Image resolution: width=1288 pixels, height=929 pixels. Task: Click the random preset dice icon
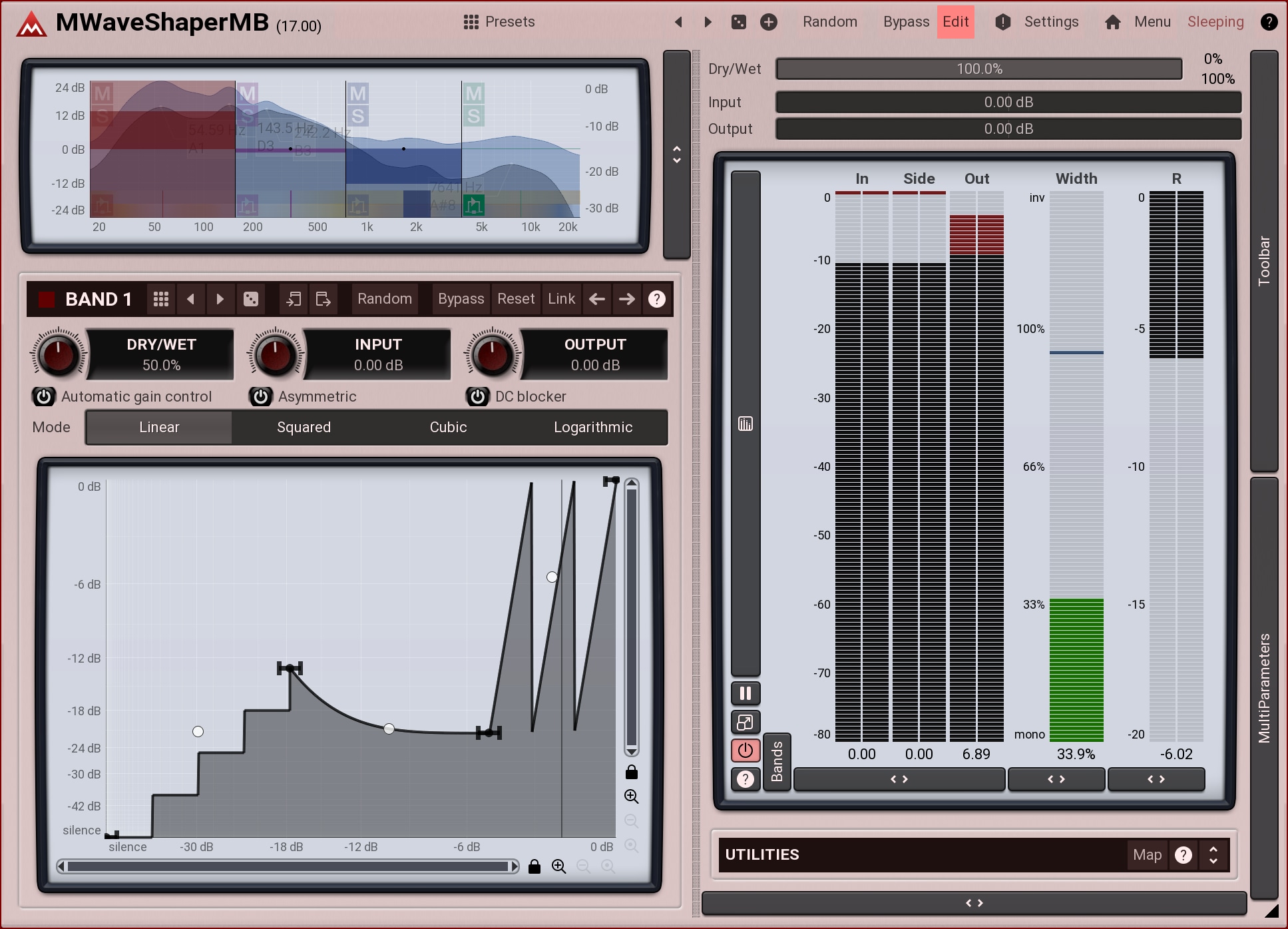pyautogui.click(x=739, y=22)
